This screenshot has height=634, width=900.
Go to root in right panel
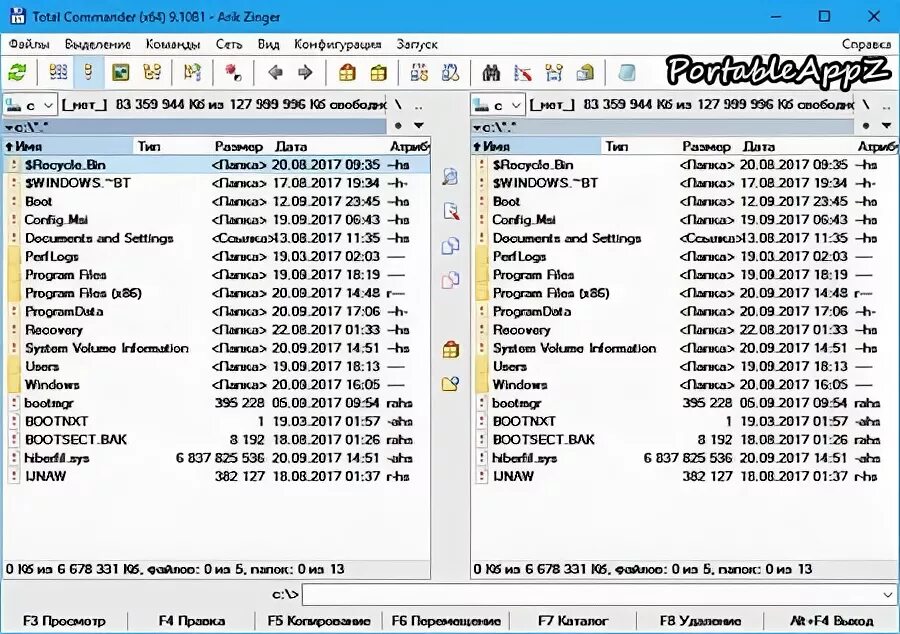[x=866, y=105]
